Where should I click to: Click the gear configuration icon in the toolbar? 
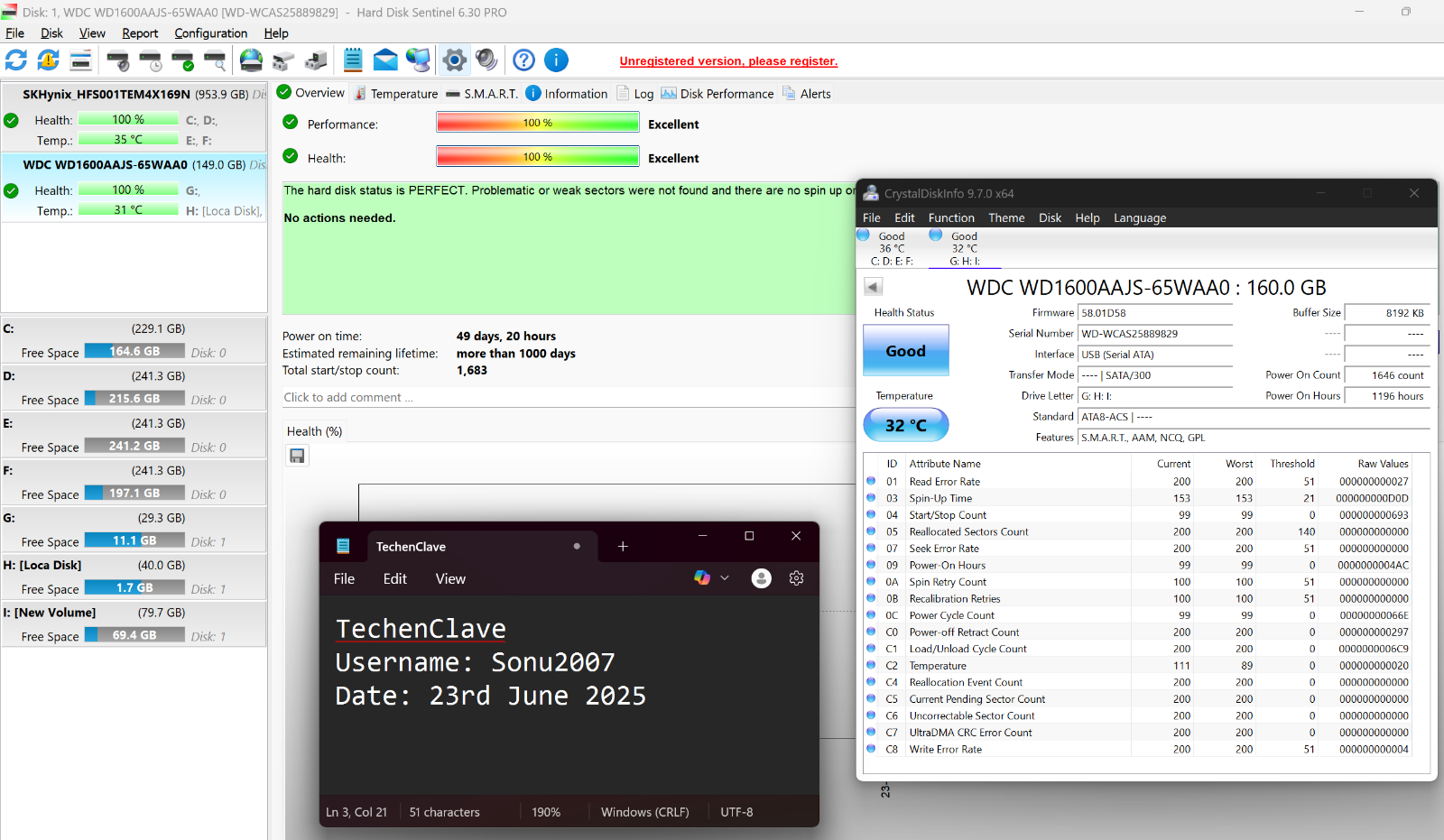[455, 60]
